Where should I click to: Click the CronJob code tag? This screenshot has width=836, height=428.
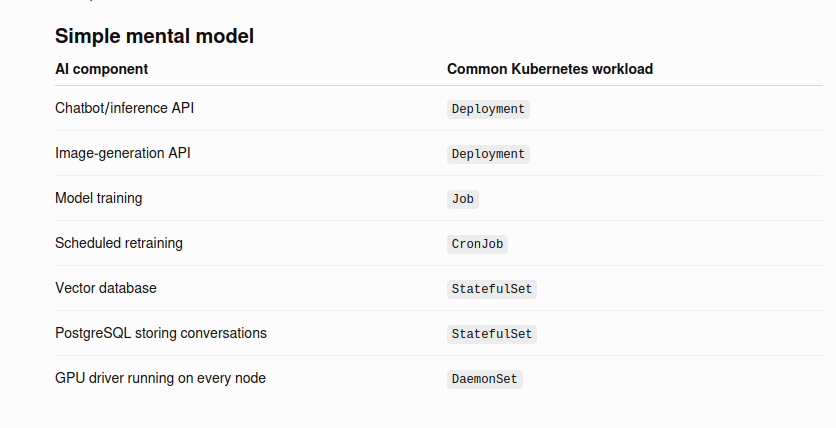click(x=477, y=244)
